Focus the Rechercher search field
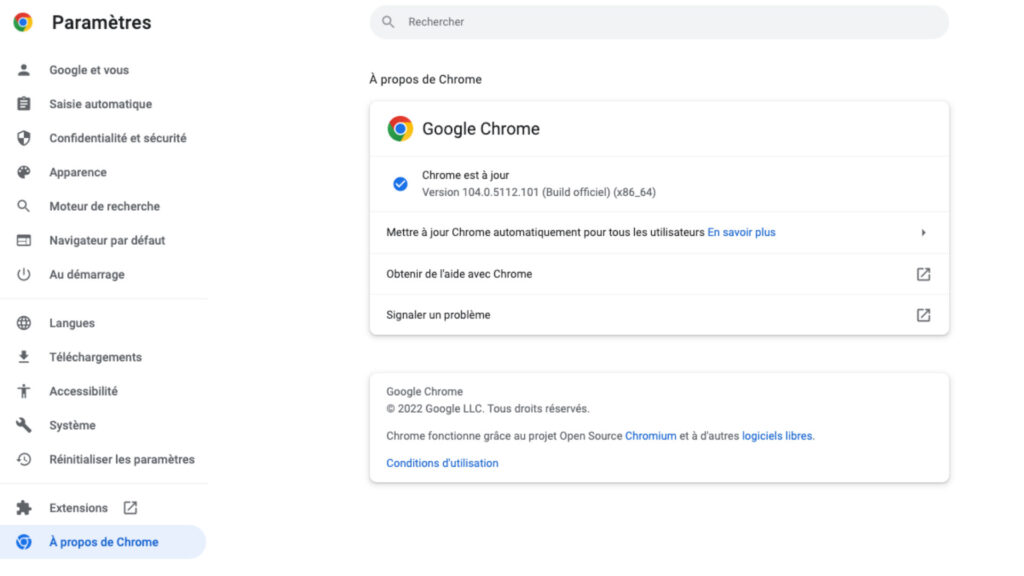 click(659, 22)
